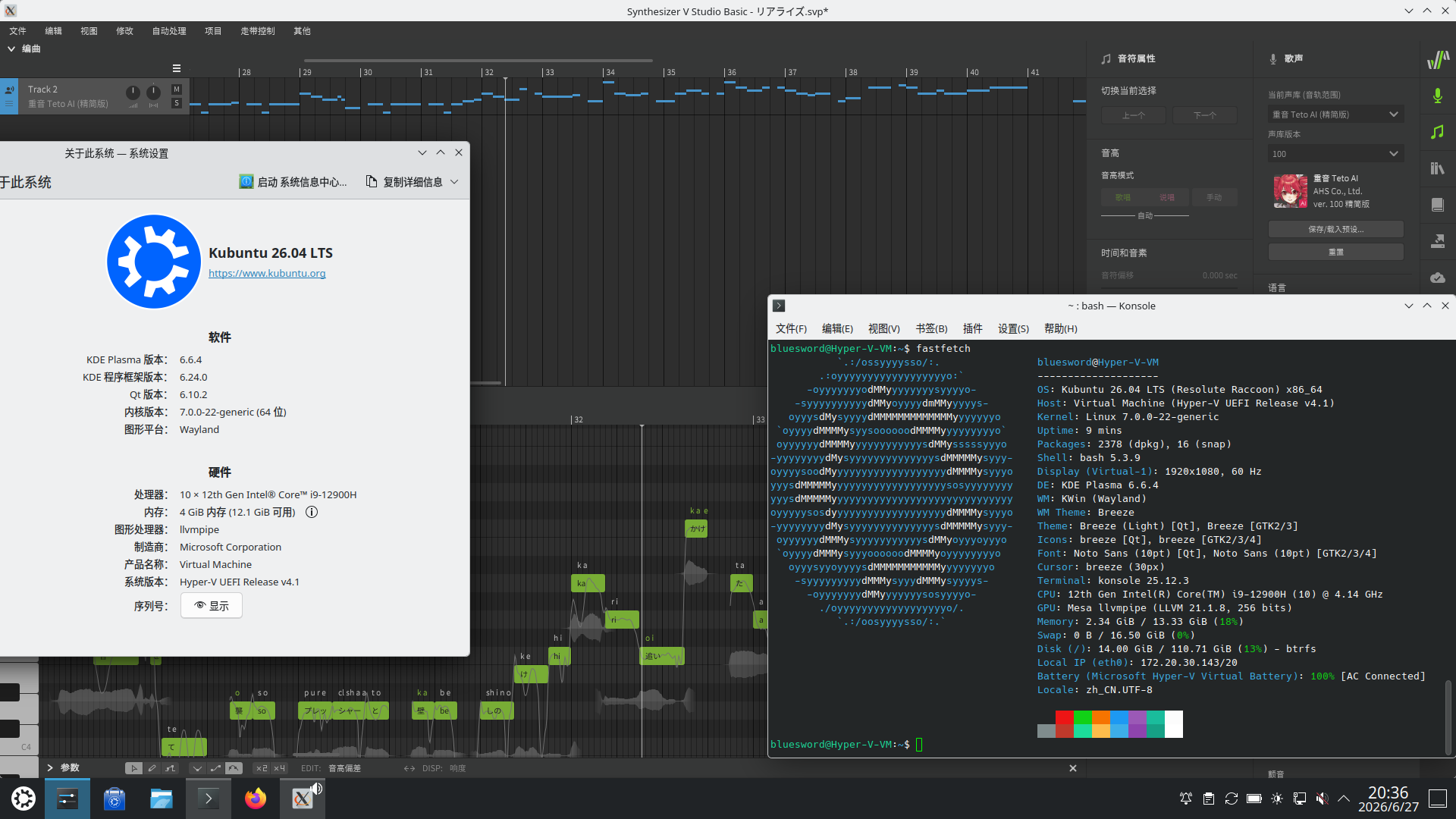Open the software updates tray icon
The width and height of the screenshot is (1456, 819).
1232,799
